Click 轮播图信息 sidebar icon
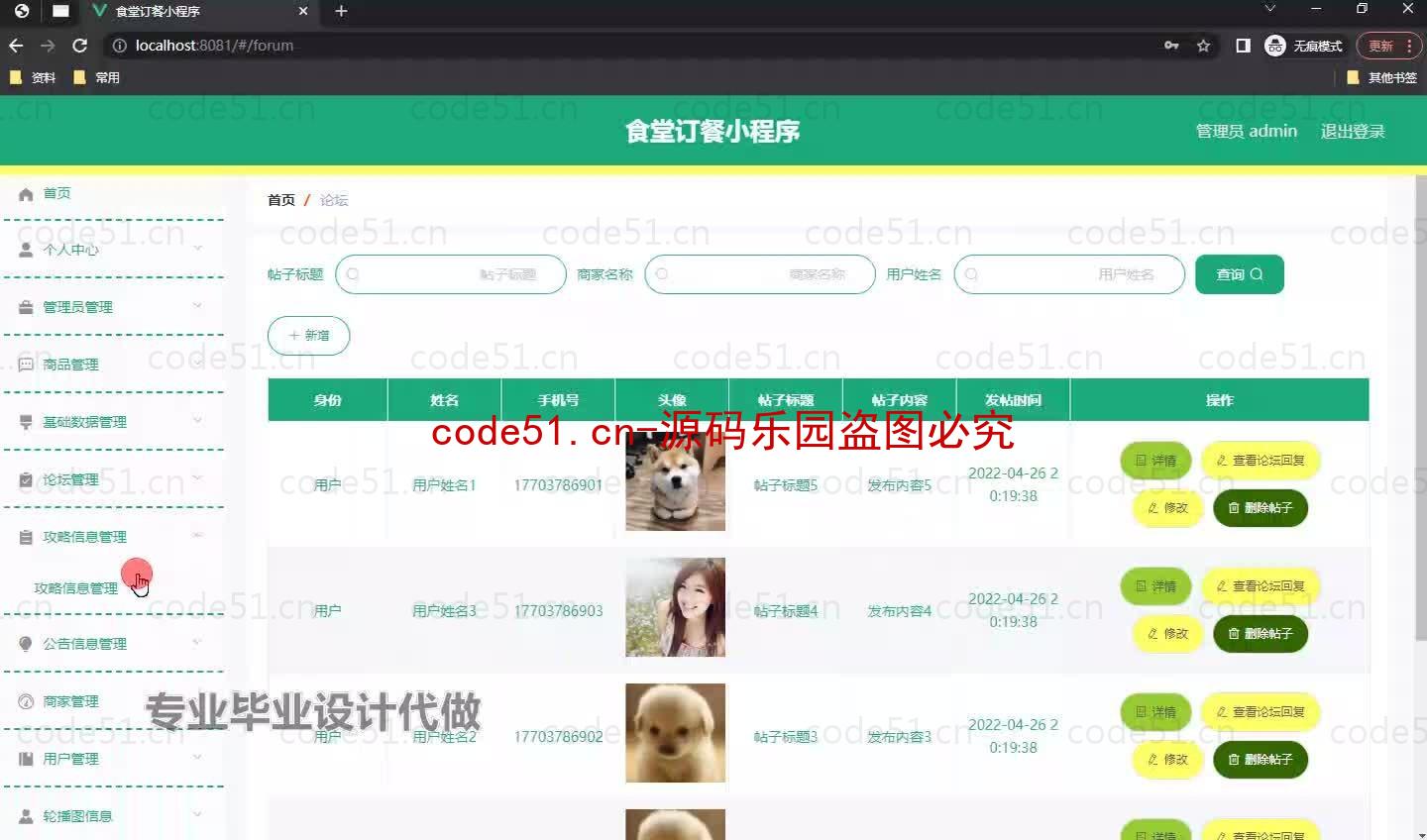Image resolution: width=1427 pixels, height=840 pixels. [26, 816]
